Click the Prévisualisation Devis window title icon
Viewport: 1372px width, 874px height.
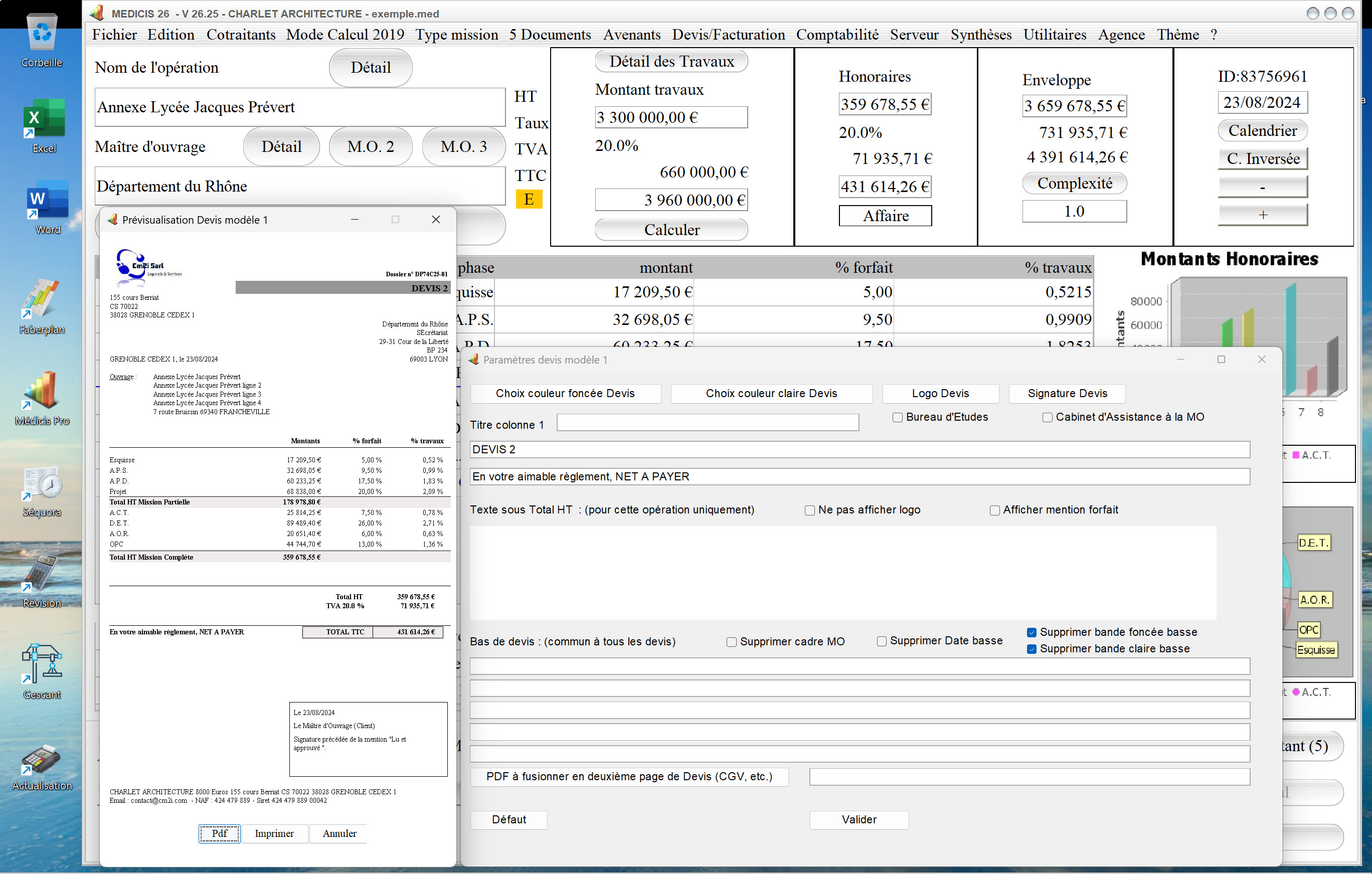[x=112, y=219]
